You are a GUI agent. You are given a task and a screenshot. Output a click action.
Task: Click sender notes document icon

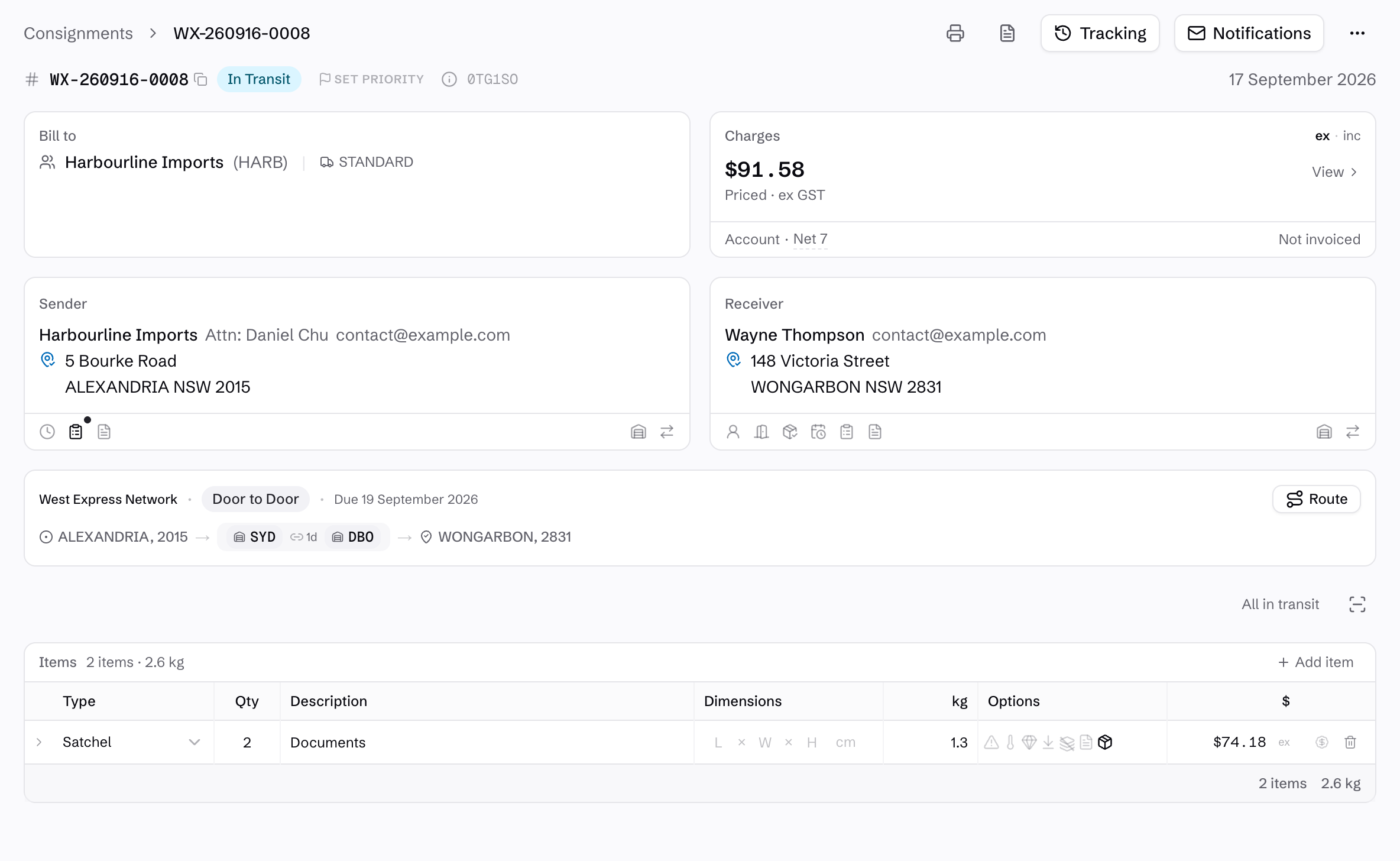(104, 432)
